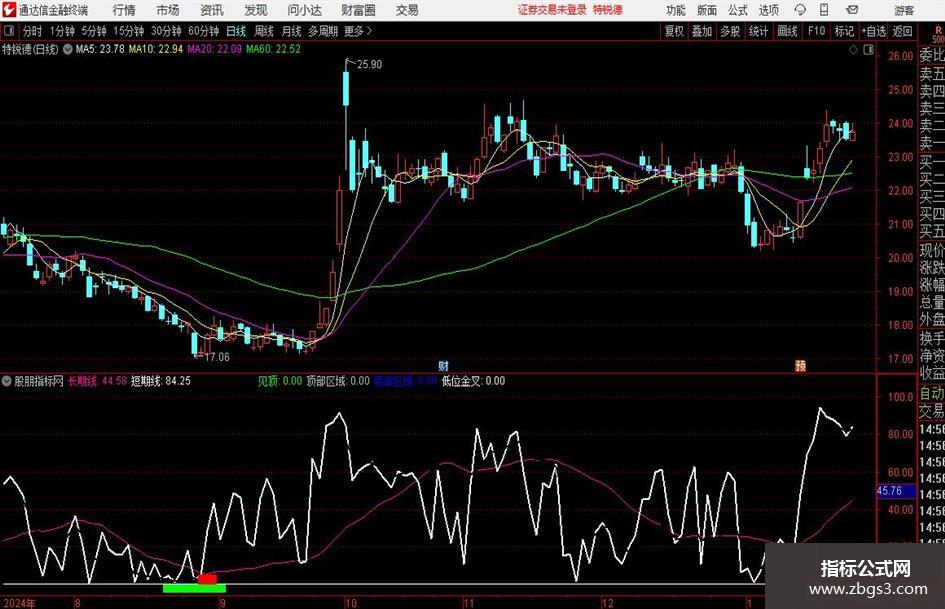This screenshot has height=609, width=945.
Task: Toggle the left sidebar panel icon
Action: click(x=9, y=30)
